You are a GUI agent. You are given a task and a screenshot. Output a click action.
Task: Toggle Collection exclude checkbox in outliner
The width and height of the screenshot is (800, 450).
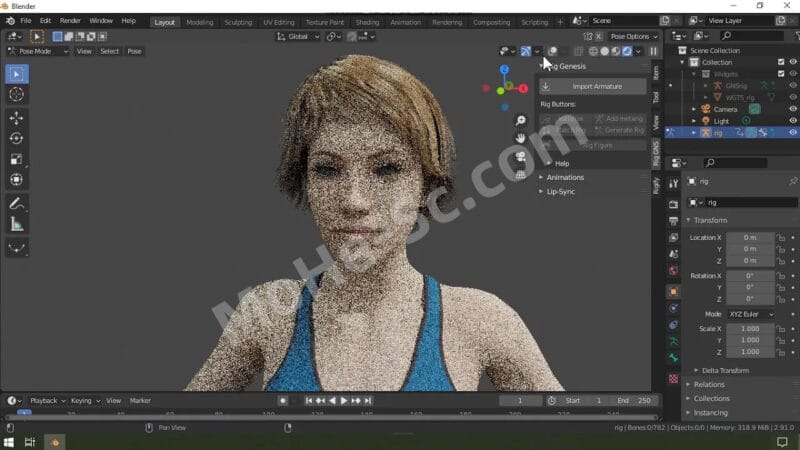(781, 62)
